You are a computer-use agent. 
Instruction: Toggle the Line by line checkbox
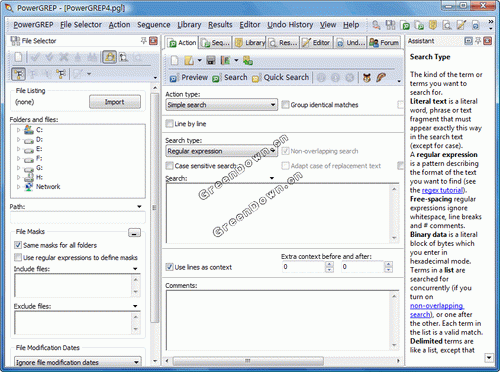pyautogui.click(x=169, y=124)
